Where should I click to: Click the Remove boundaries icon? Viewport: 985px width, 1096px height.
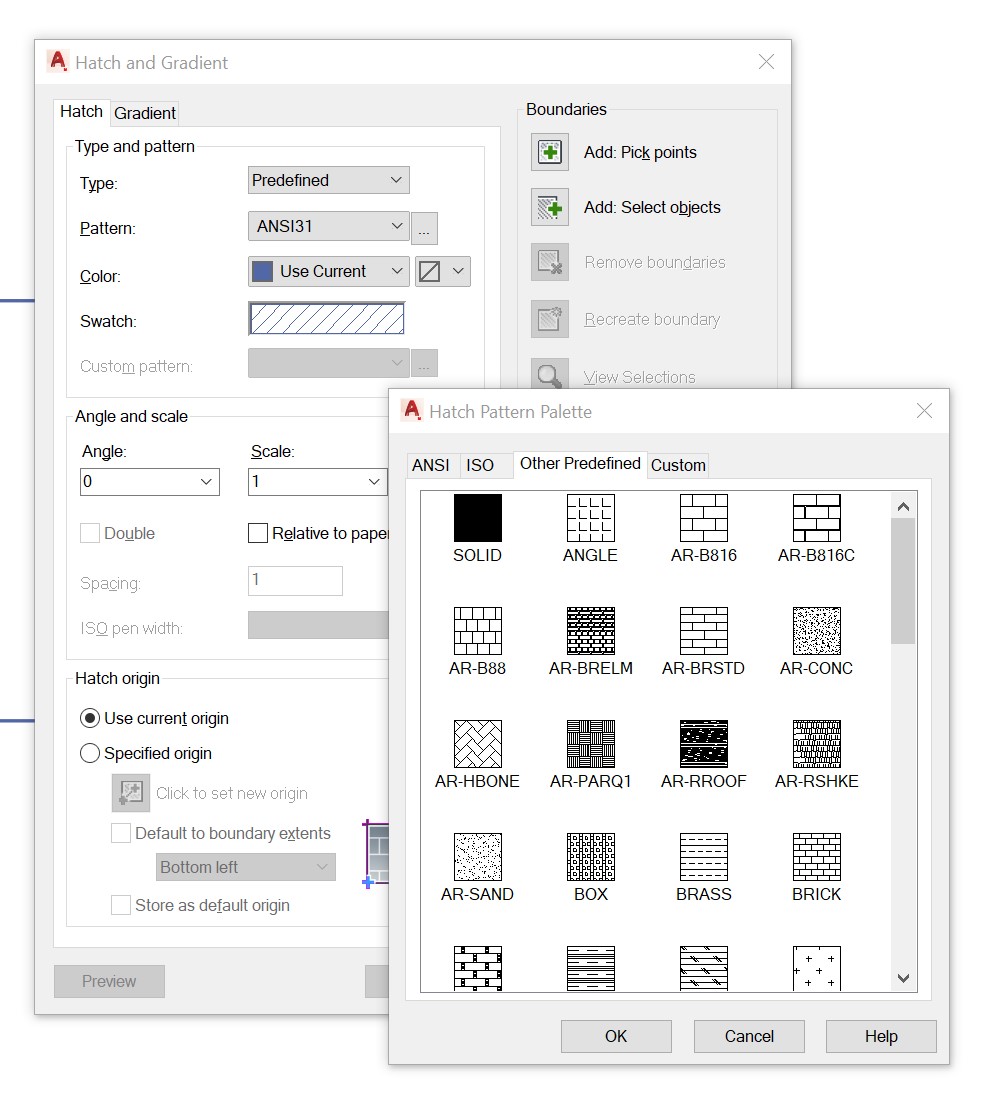click(549, 262)
